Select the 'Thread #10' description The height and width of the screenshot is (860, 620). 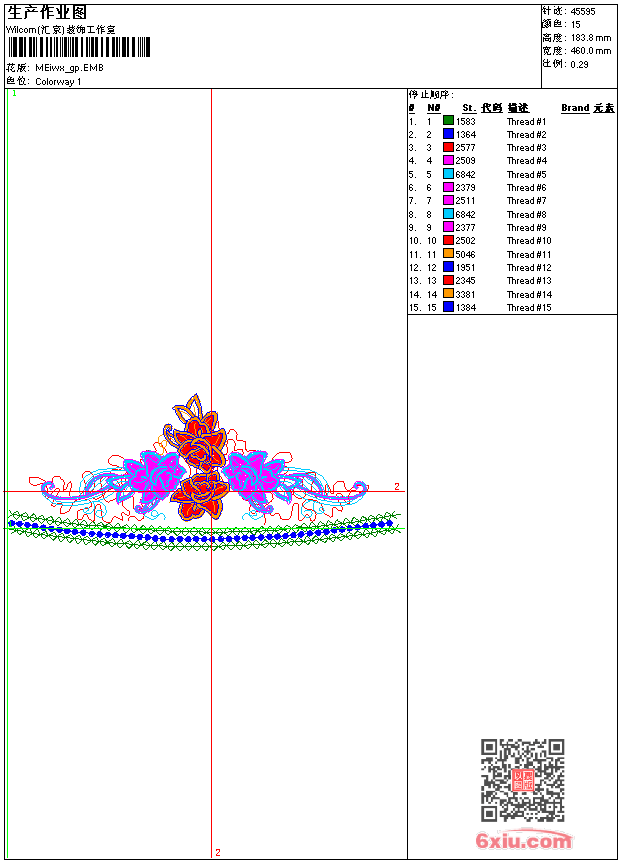pyautogui.click(x=529, y=241)
